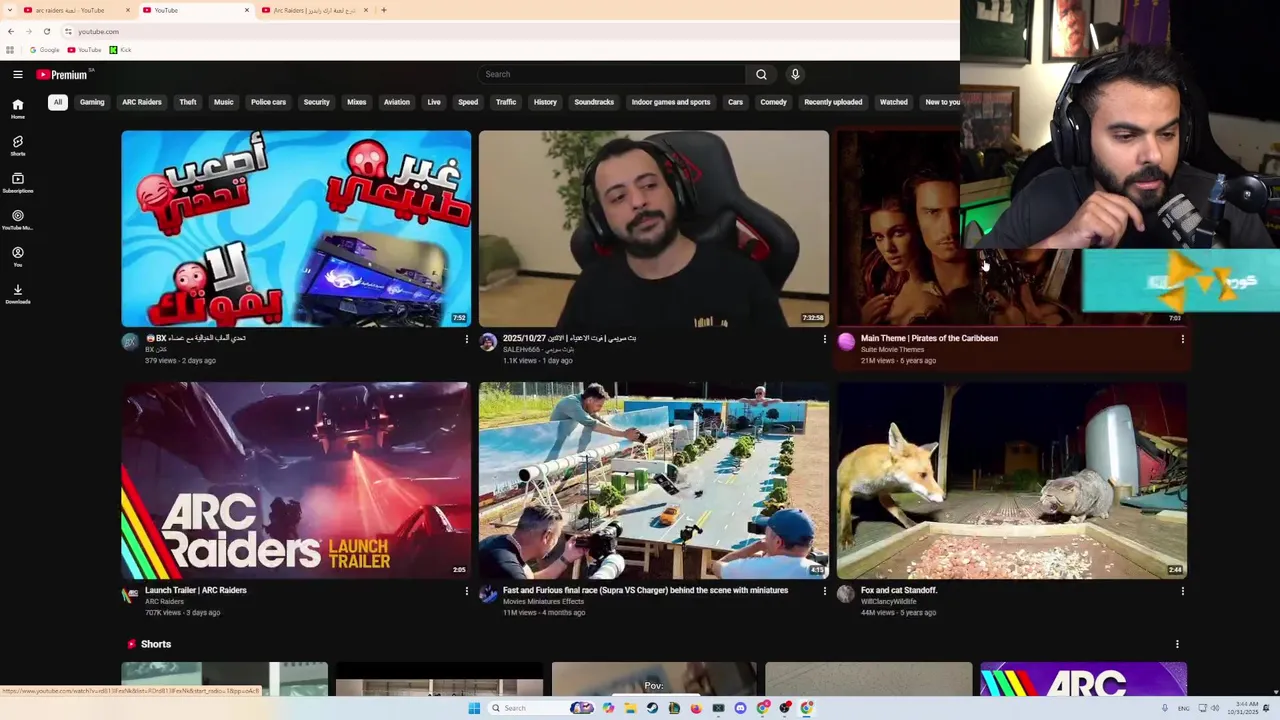Click the YouTube search input field
Screen dimensions: 1280x720
pos(611,74)
